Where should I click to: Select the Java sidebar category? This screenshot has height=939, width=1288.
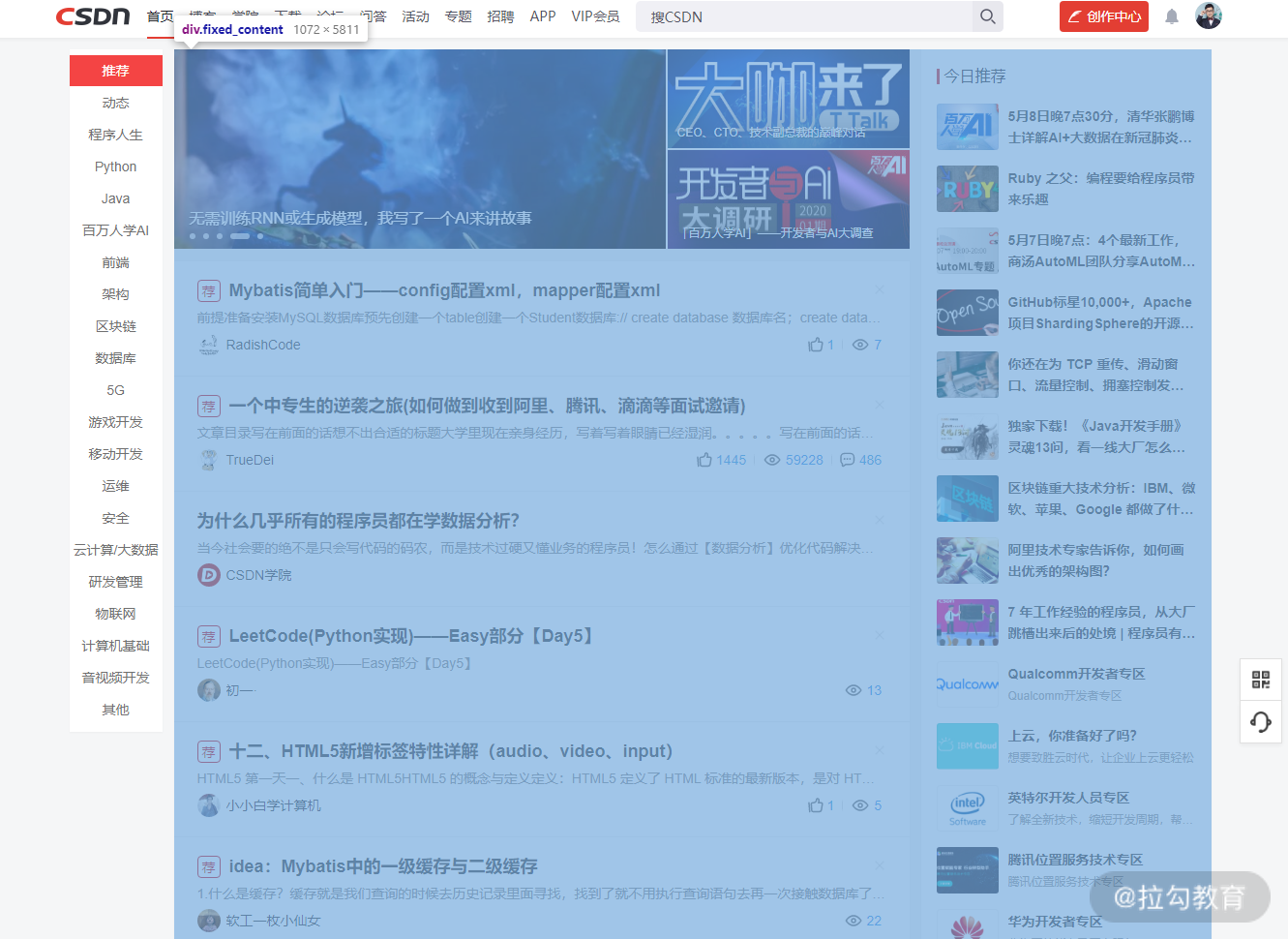pyautogui.click(x=116, y=198)
